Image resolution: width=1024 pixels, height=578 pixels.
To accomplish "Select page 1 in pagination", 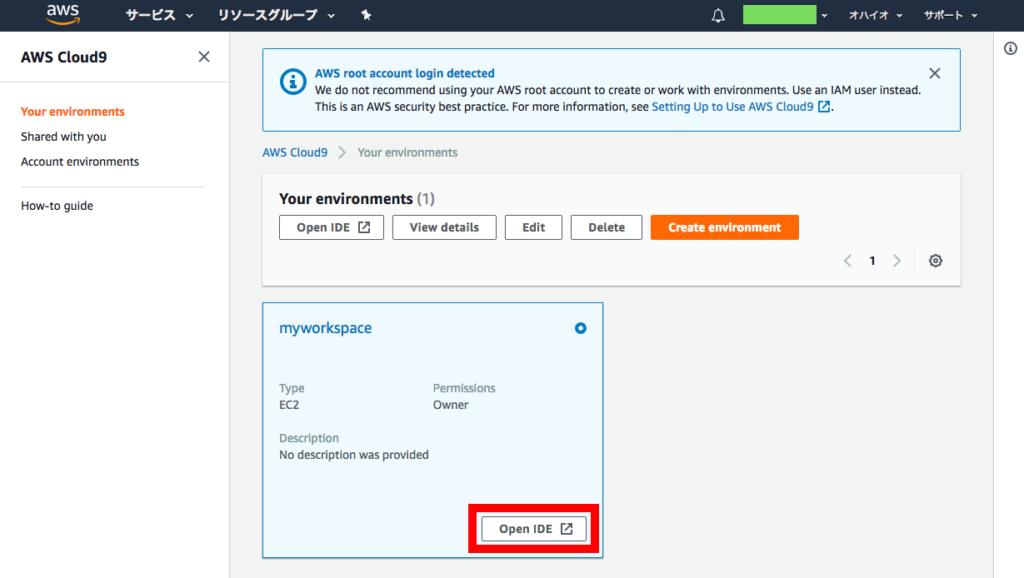I will (x=872, y=261).
